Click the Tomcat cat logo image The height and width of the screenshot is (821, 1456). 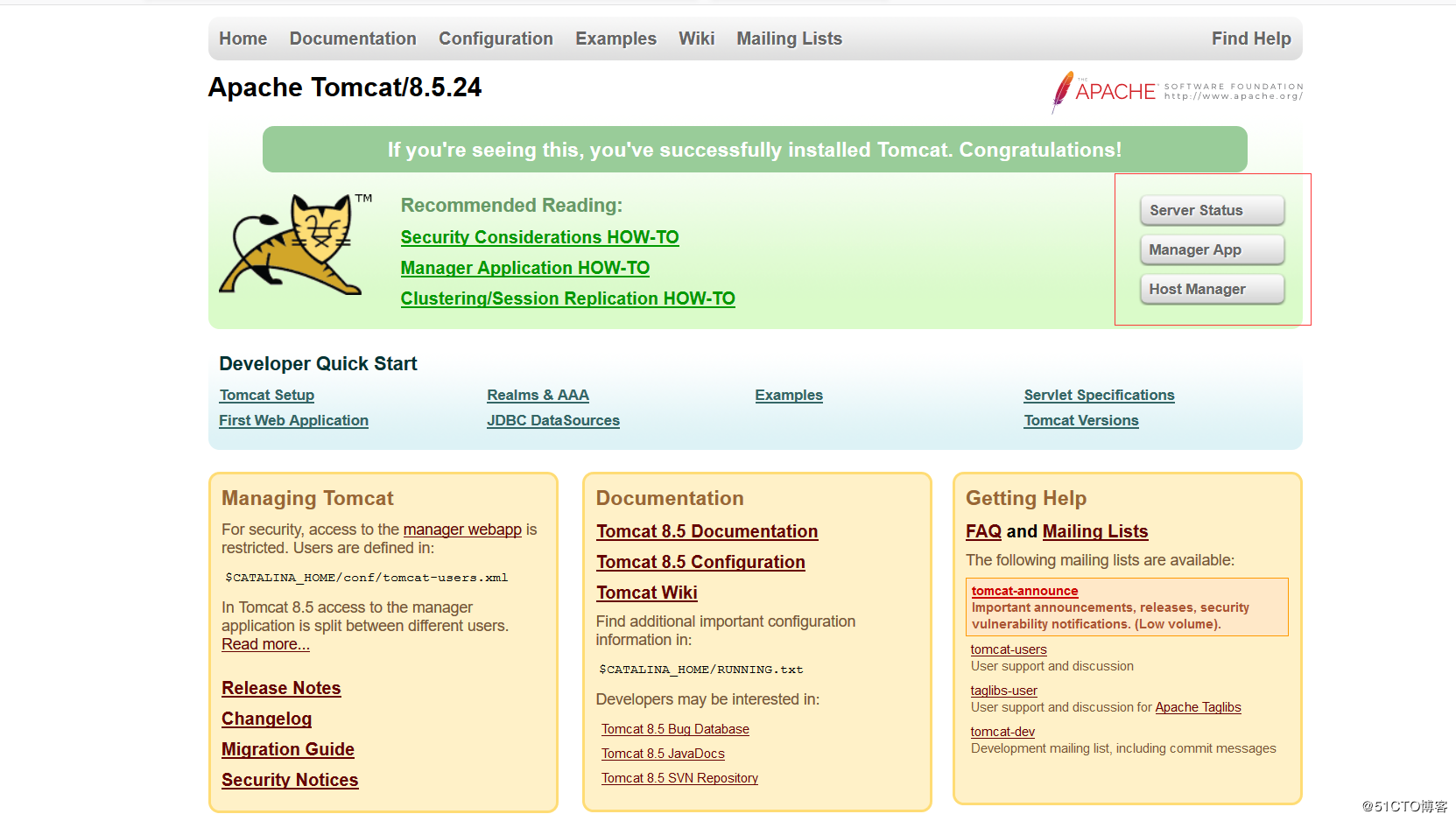click(x=296, y=244)
